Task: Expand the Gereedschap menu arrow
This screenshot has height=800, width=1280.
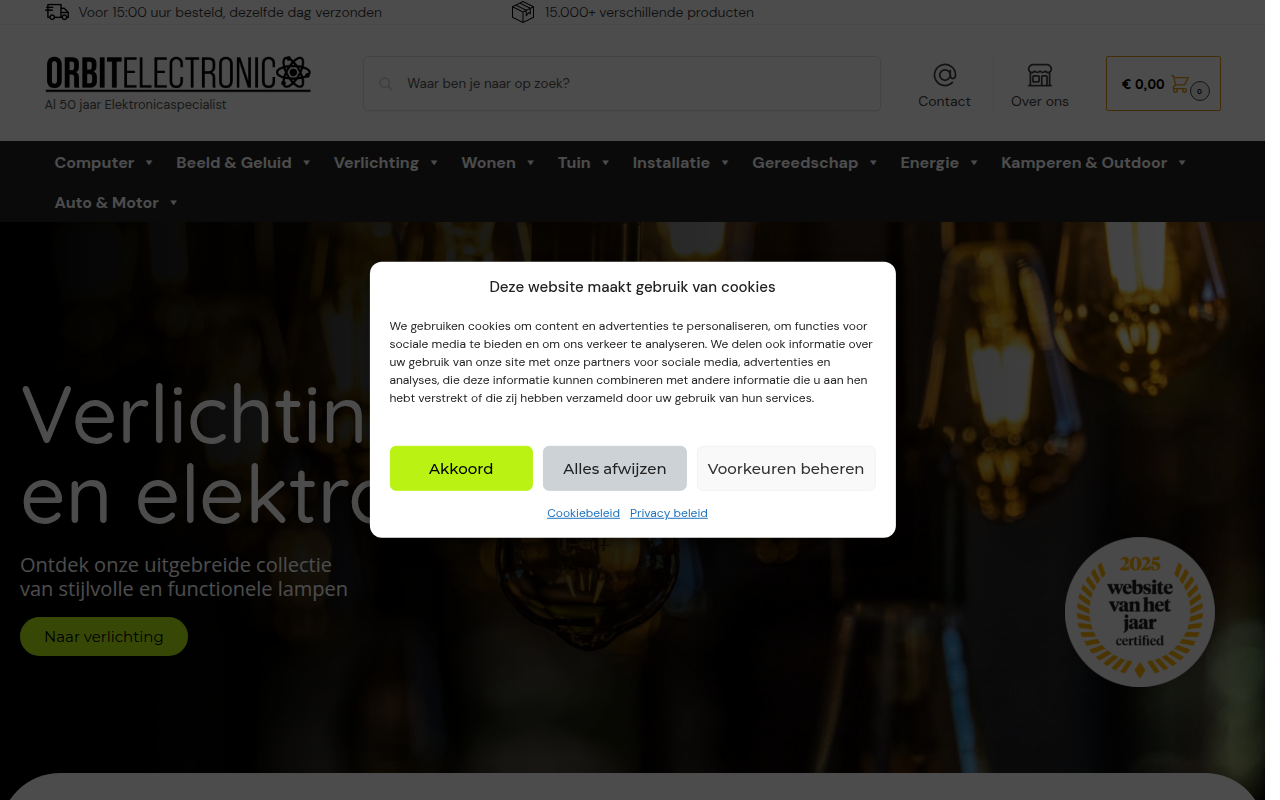Action: 873,163
